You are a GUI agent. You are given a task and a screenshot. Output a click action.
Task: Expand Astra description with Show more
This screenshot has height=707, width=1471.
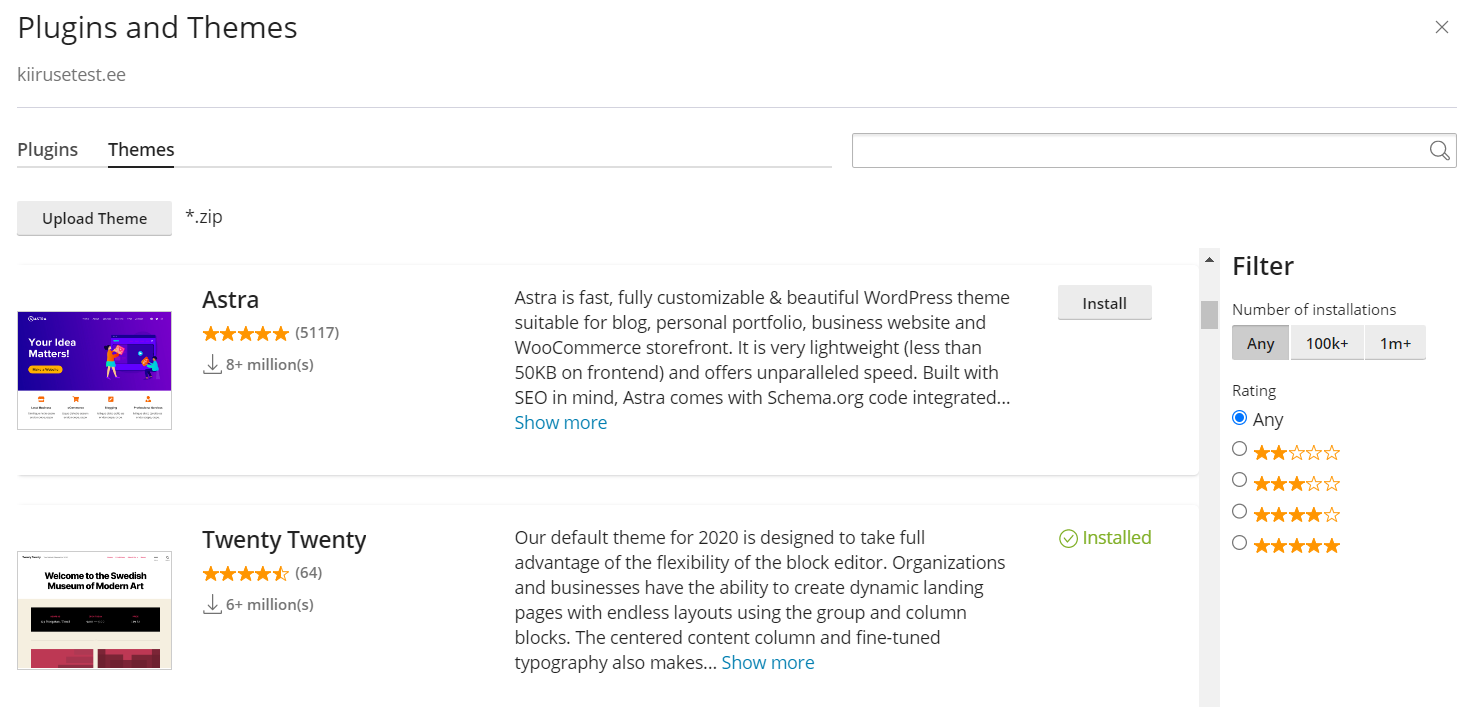pos(560,422)
